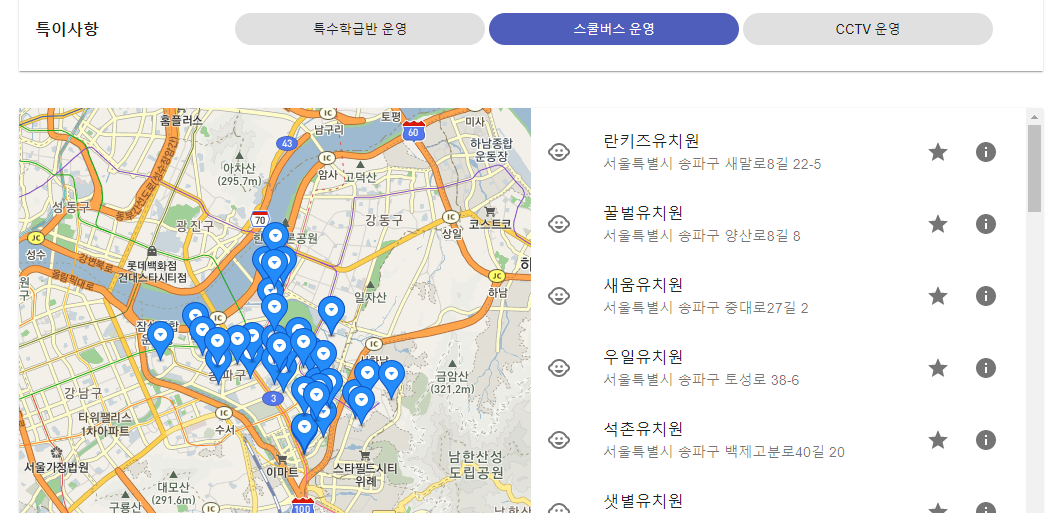1063x513 pixels.
Task: Click the face icon for 란키즈유치원
Action: pyautogui.click(x=559, y=152)
